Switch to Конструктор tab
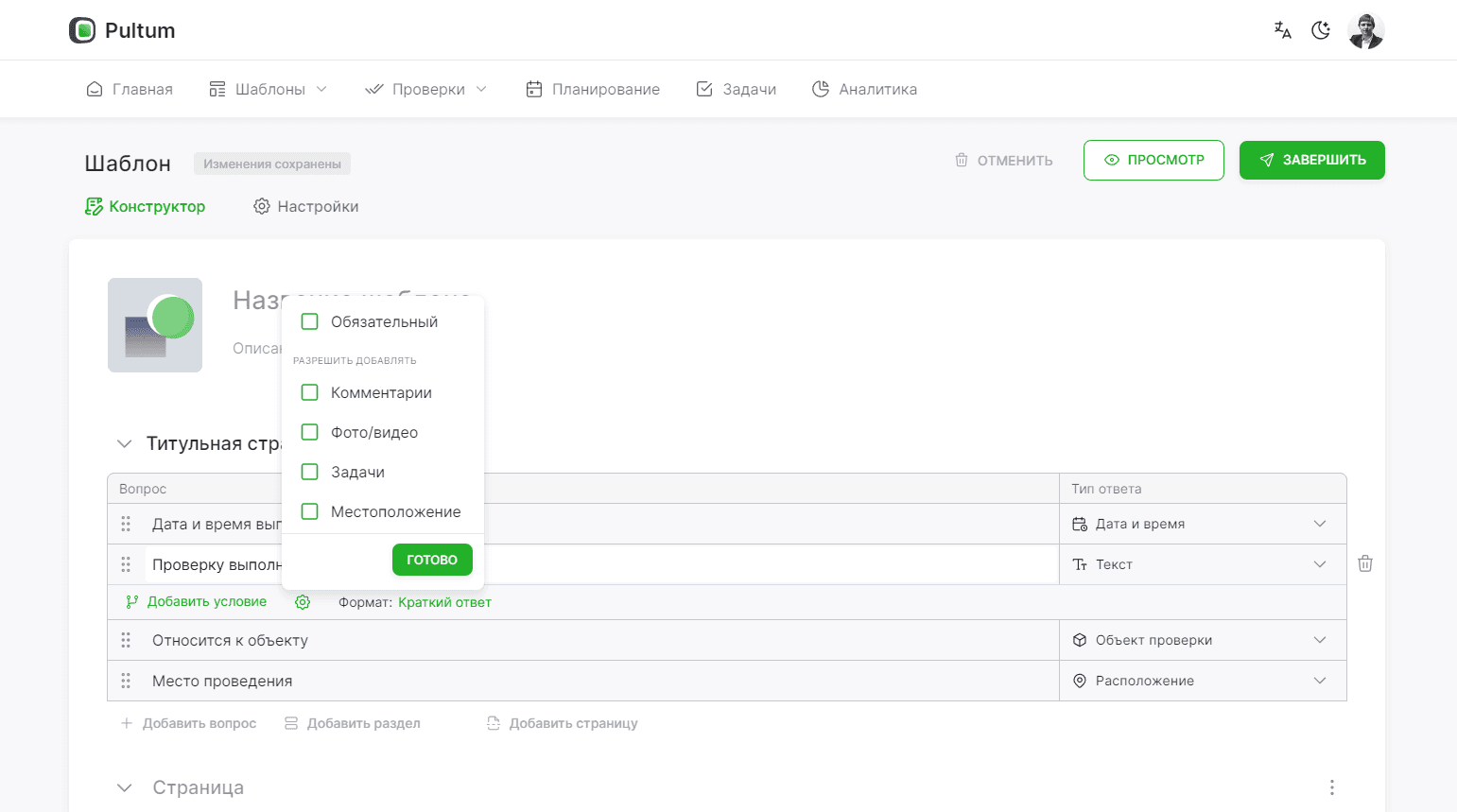Image resolution: width=1457 pixels, height=812 pixels. tap(146, 206)
